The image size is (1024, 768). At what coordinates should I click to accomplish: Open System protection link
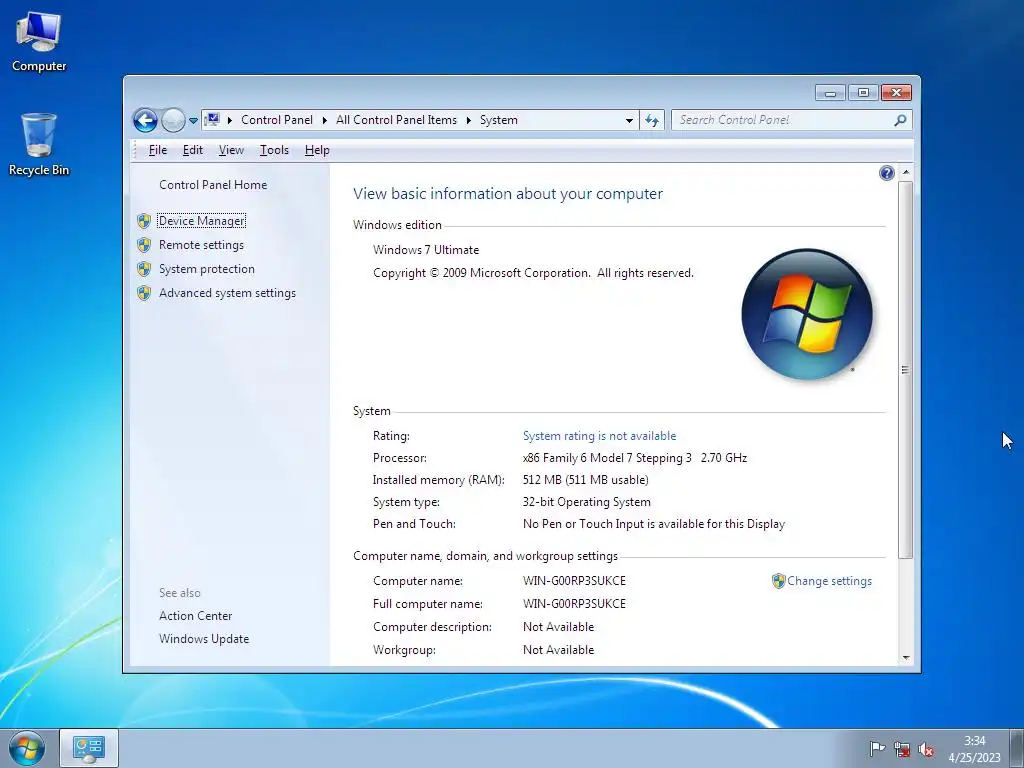[206, 269]
